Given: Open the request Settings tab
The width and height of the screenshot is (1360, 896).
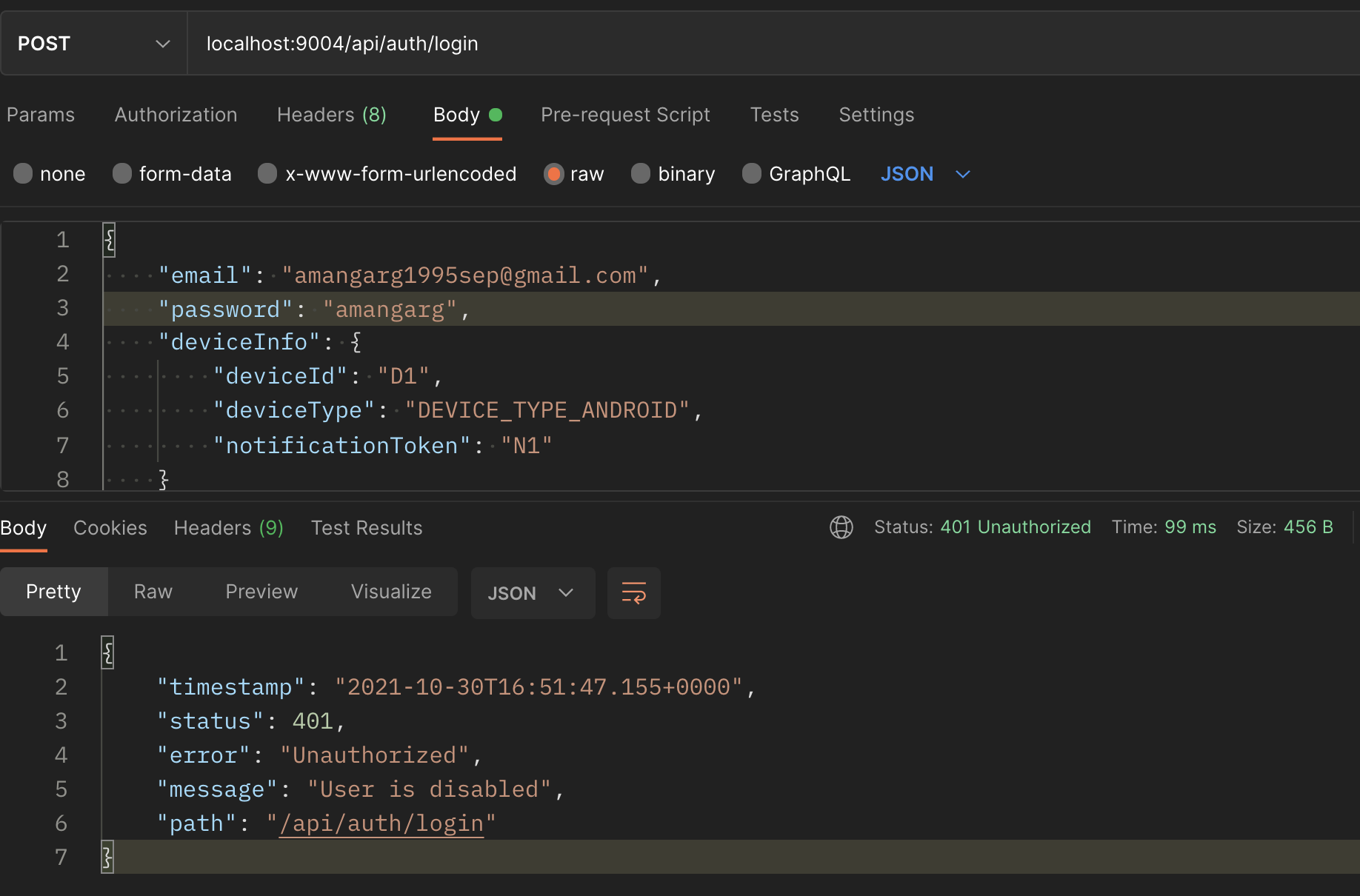Looking at the screenshot, I should pyautogui.click(x=876, y=115).
